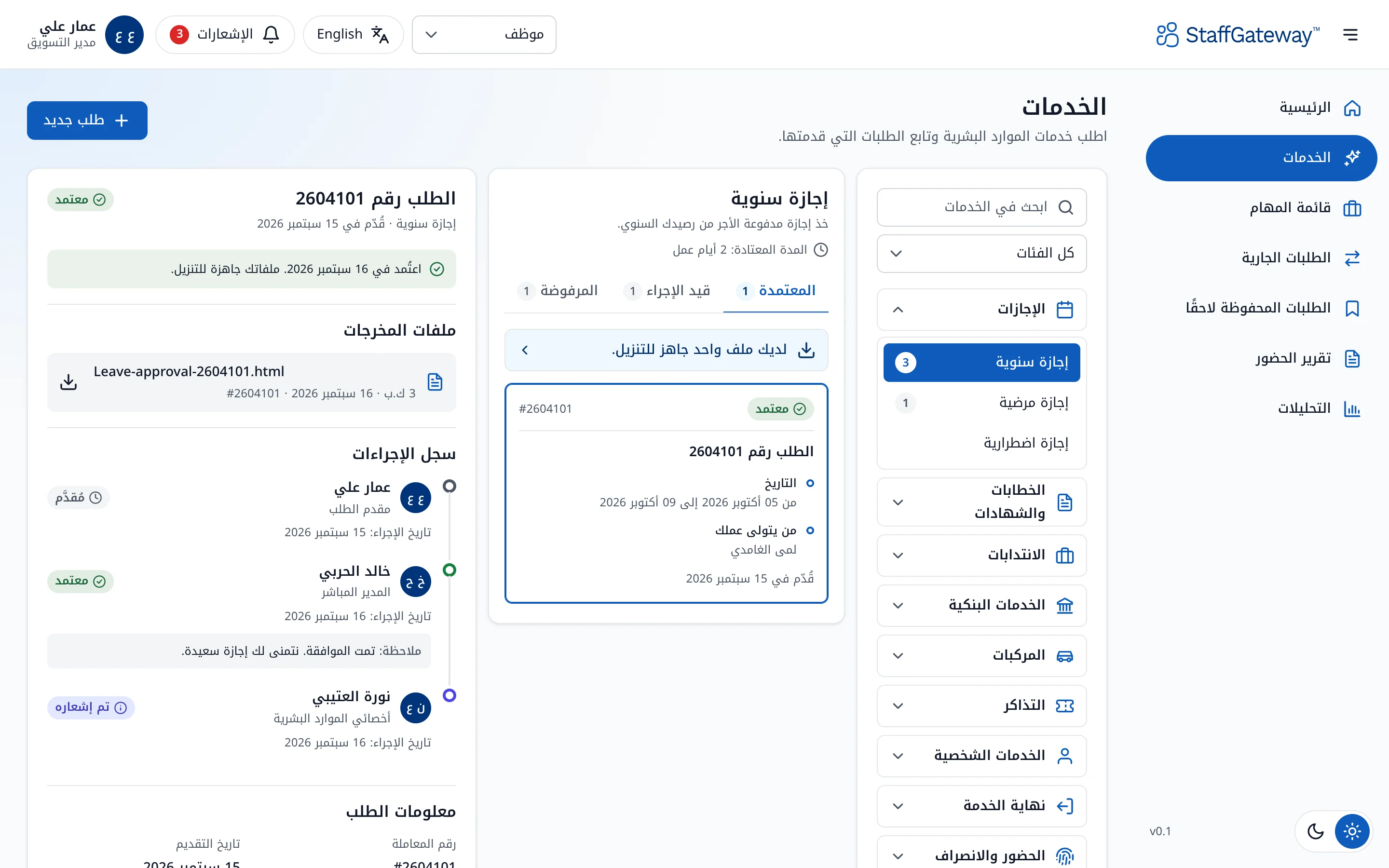Viewport: 1389px width, 868px height.
Task: Click the StaffGateway logo
Action: (x=1238, y=34)
